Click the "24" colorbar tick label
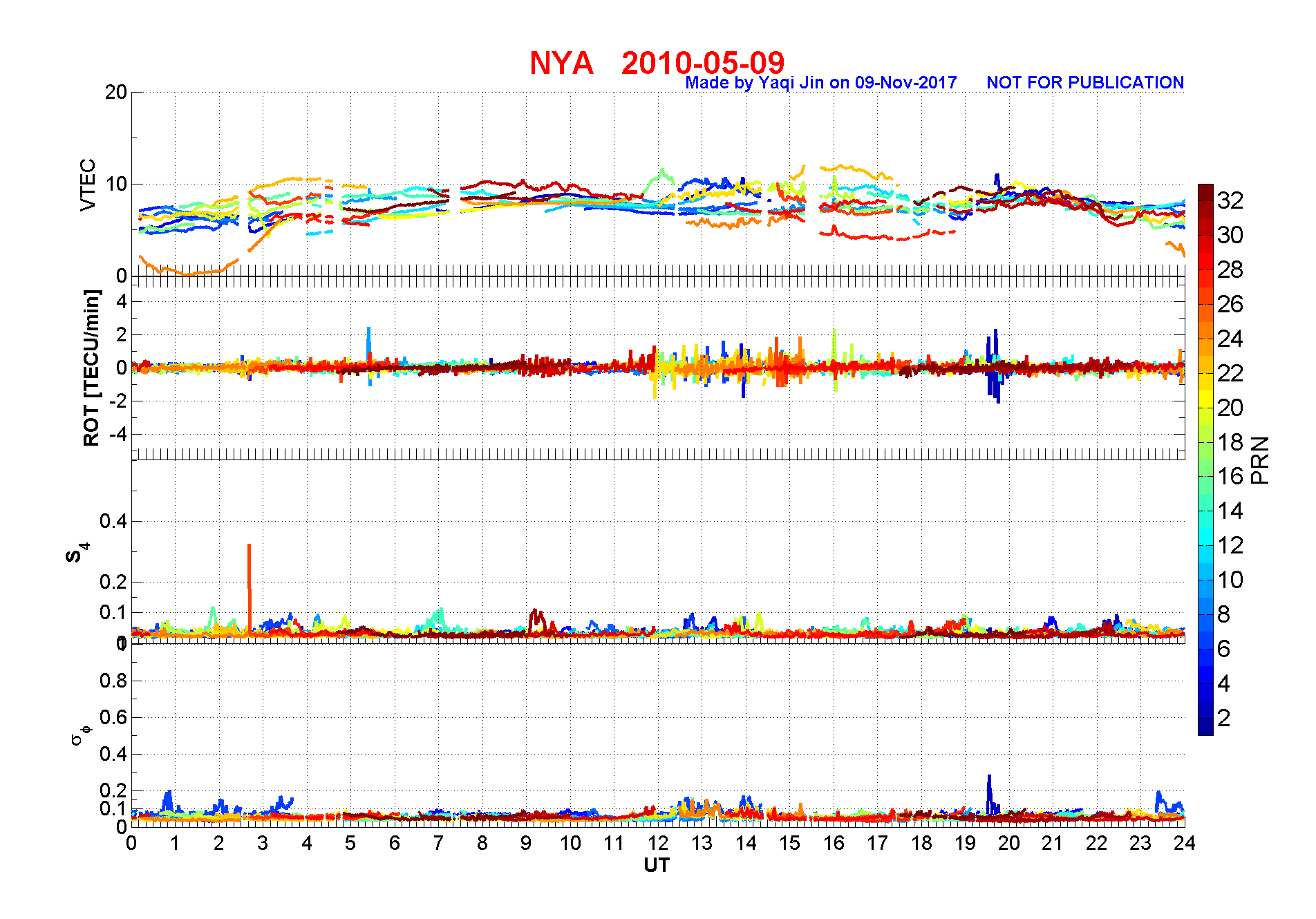The width and height of the screenshot is (1316, 919). 1230,339
